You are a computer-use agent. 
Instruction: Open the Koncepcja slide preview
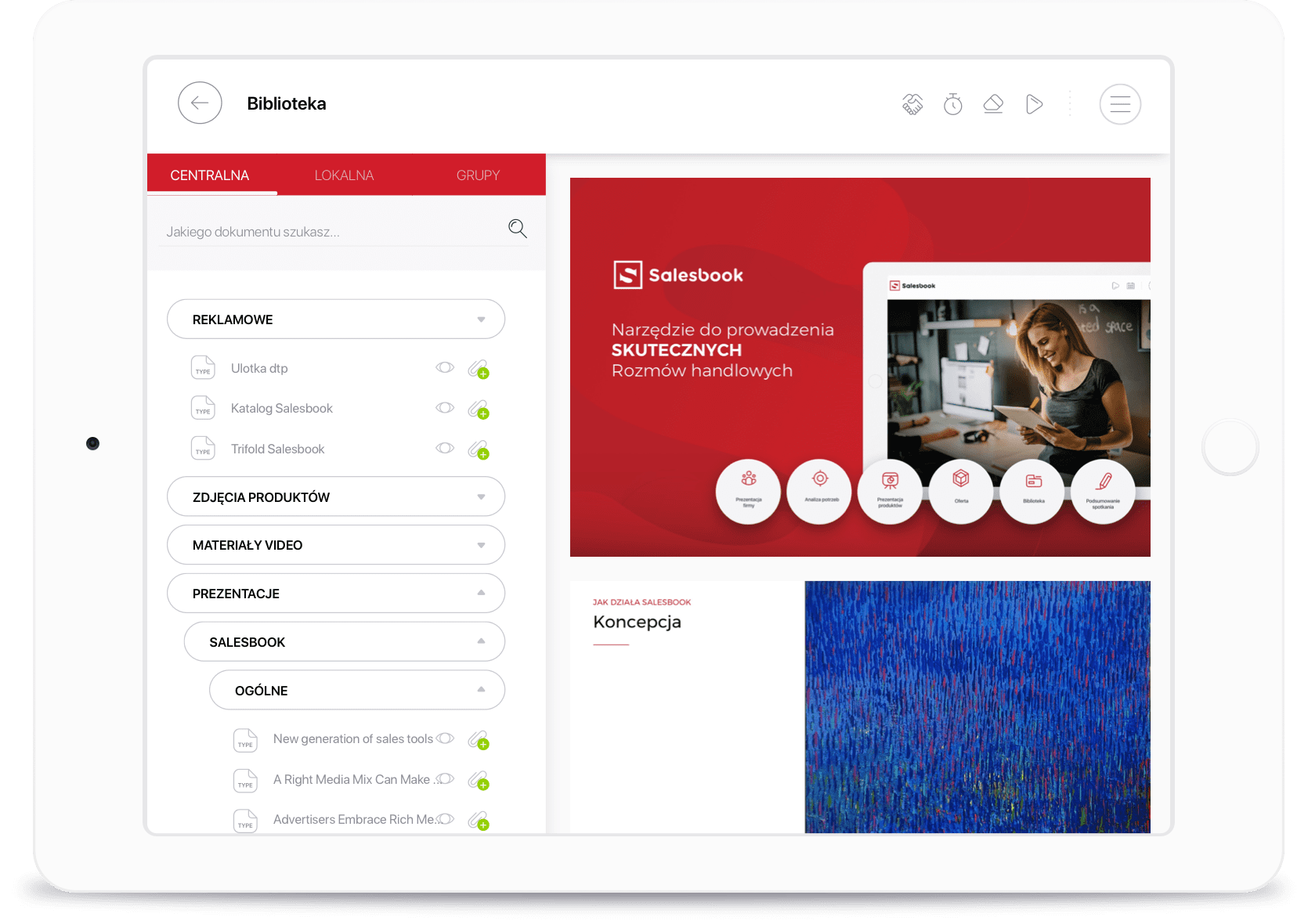[860, 707]
